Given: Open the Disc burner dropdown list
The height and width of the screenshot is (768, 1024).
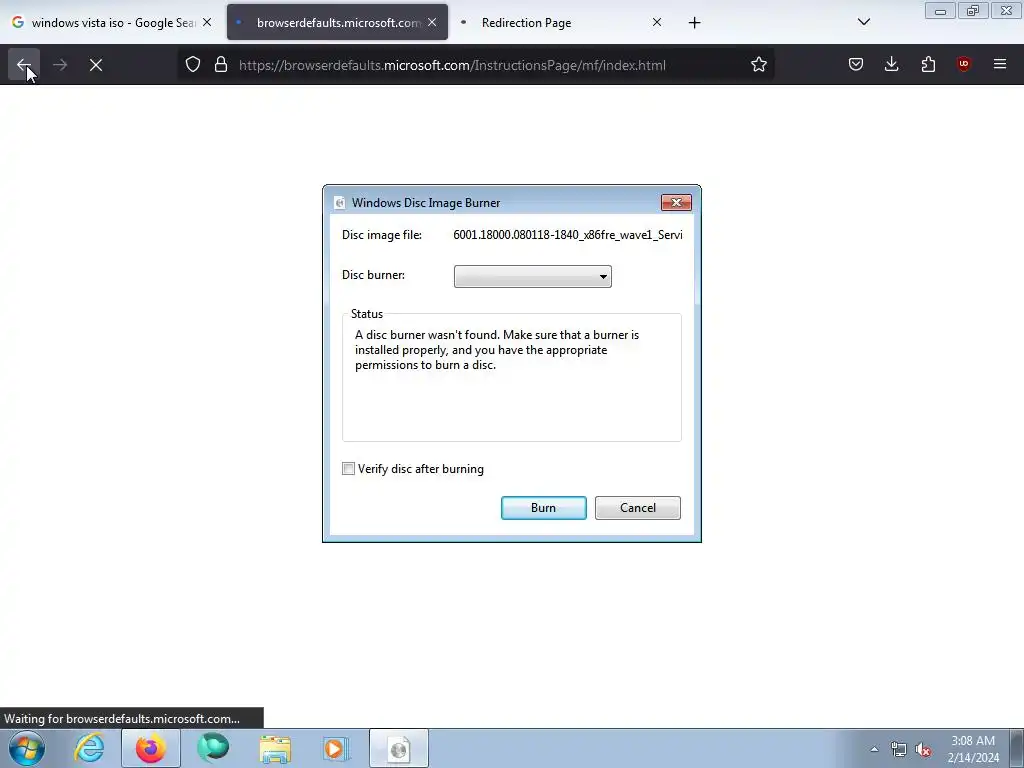Looking at the screenshot, I should tap(532, 276).
